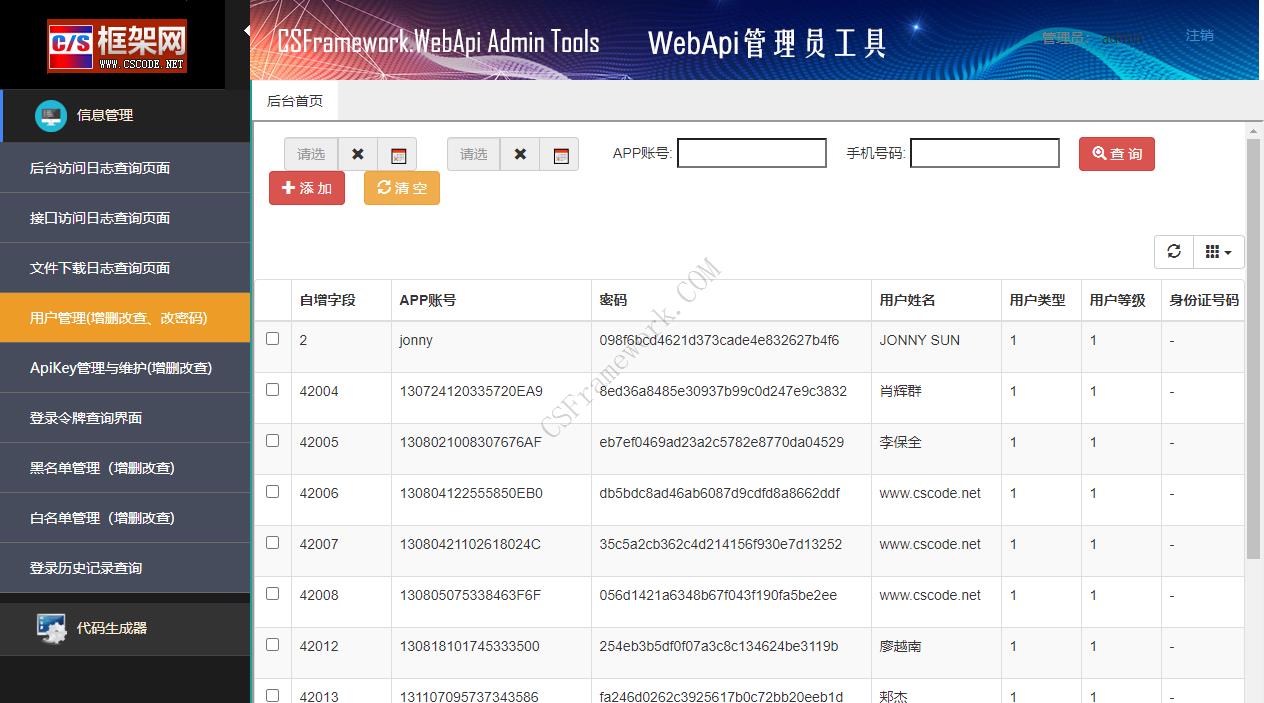Open the second 请选 date dropdown
The width and height of the screenshot is (1264, 703).
pos(473,154)
